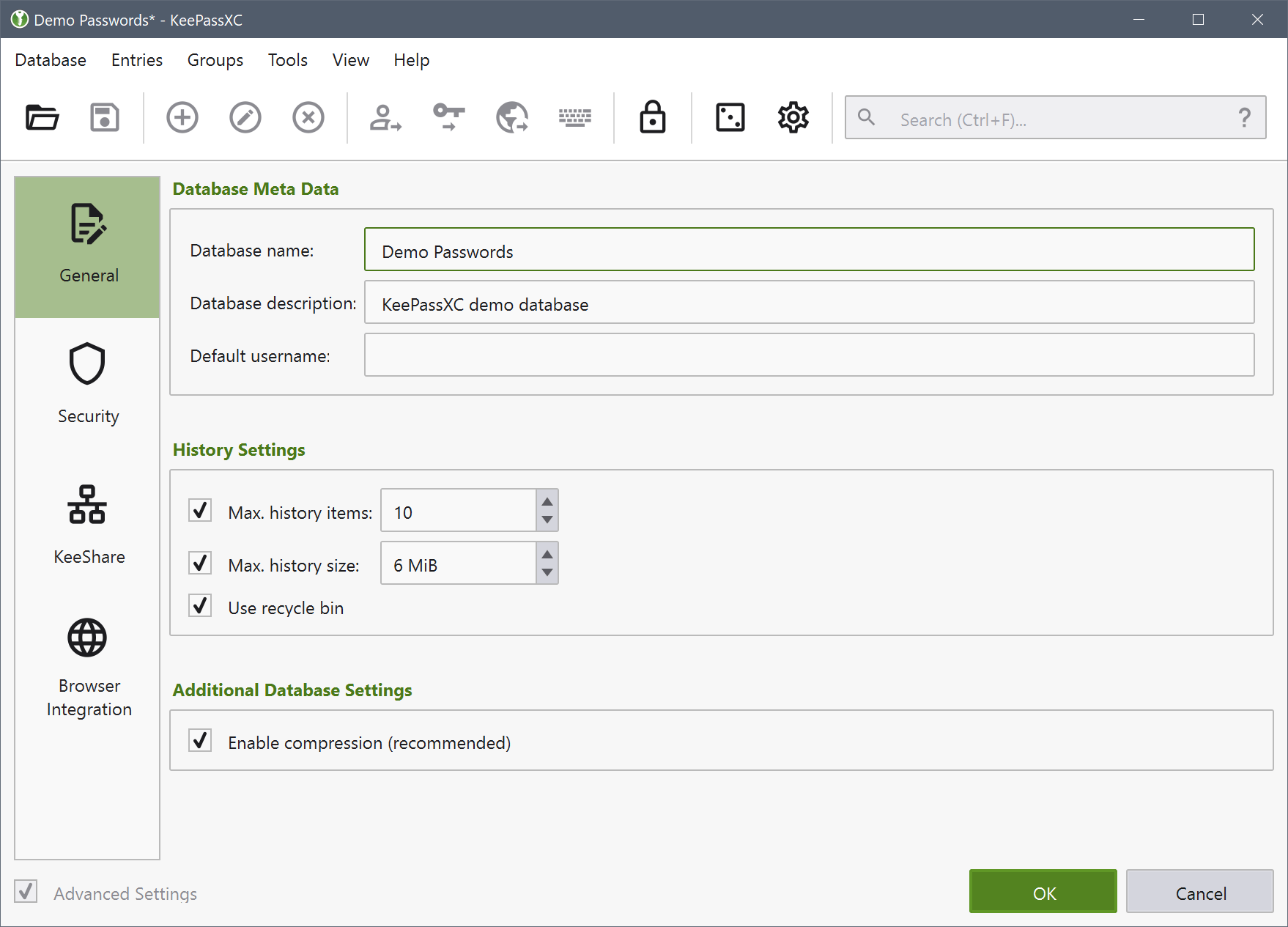This screenshot has width=1288, height=927.
Task: Increase Max. history items with up arrow
Action: (547, 501)
